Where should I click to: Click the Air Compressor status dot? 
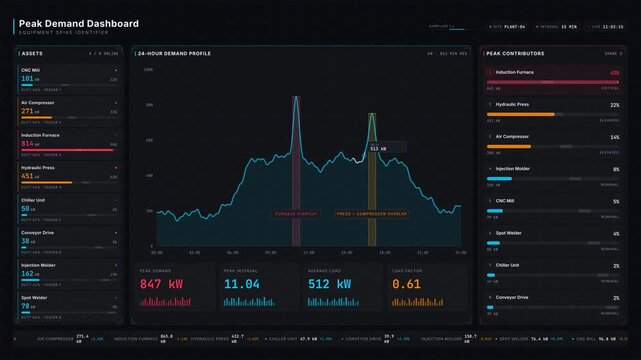pyautogui.click(x=116, y=103)
